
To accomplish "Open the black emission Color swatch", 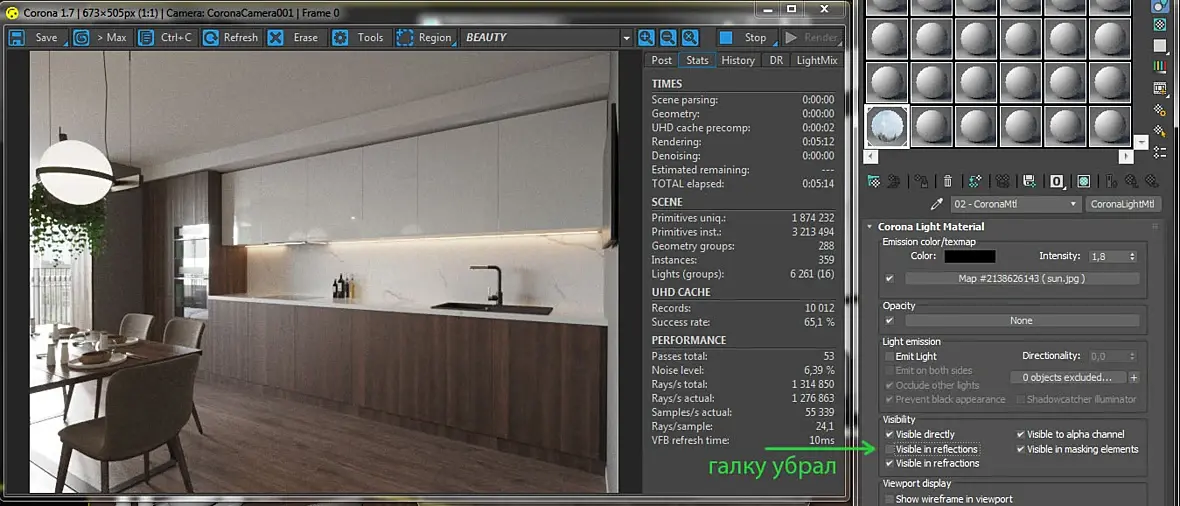I will click(970, 257).
